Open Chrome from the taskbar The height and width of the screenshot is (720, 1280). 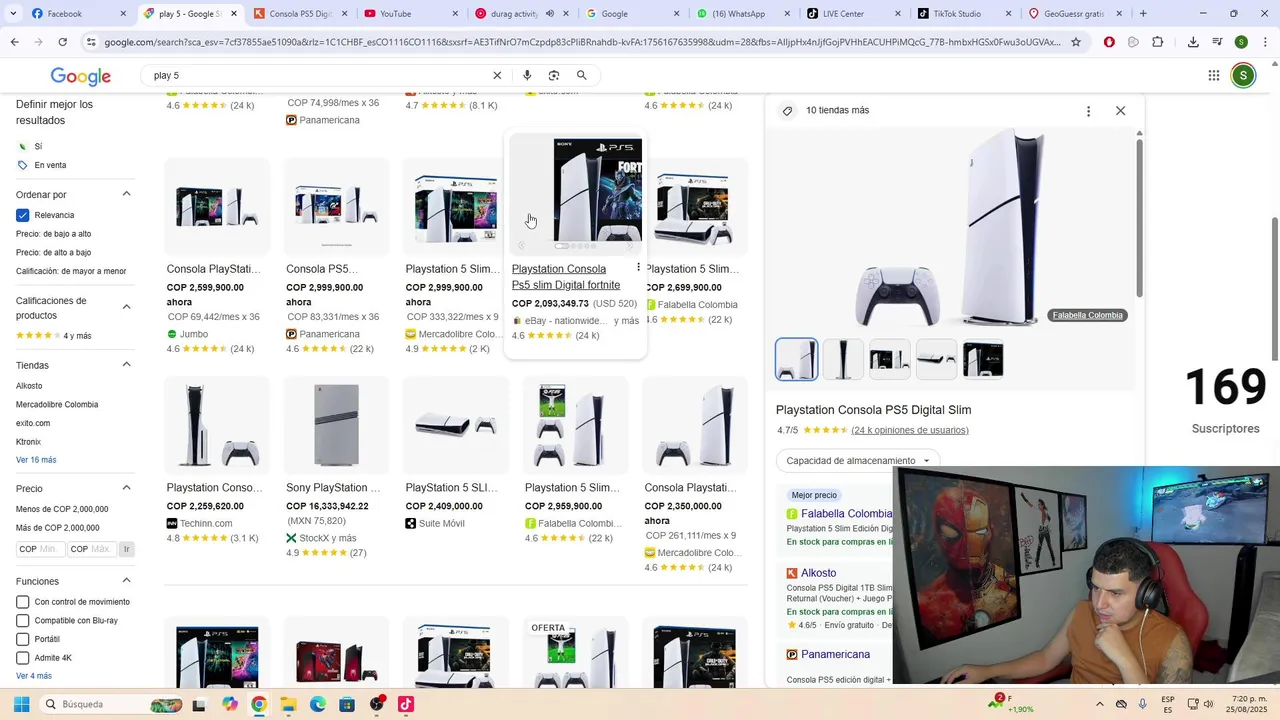(x=259, y=704)
